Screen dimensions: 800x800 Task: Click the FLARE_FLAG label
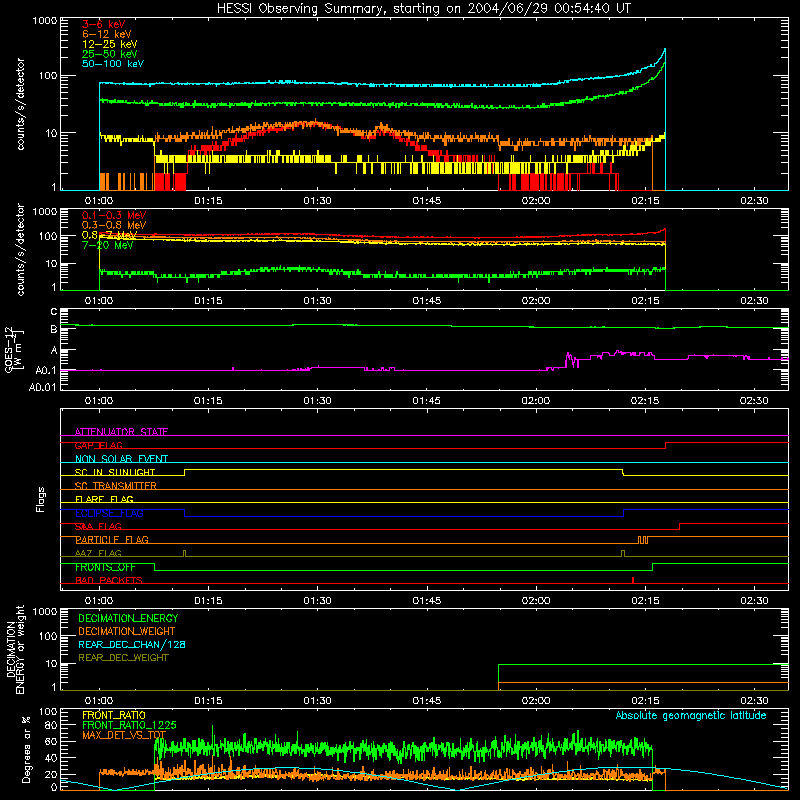pos(104,499)
